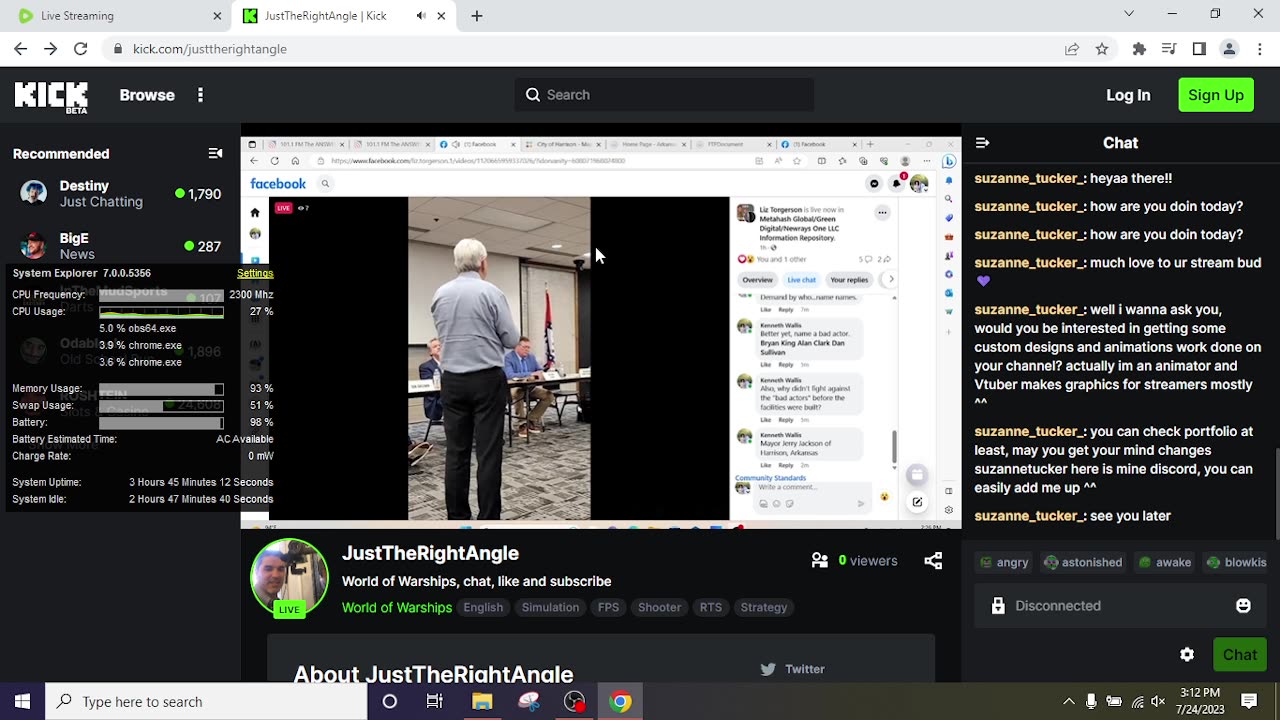Go back in browser history
This screenshot has height=720, width=1280.
click(x=21, y=49)
